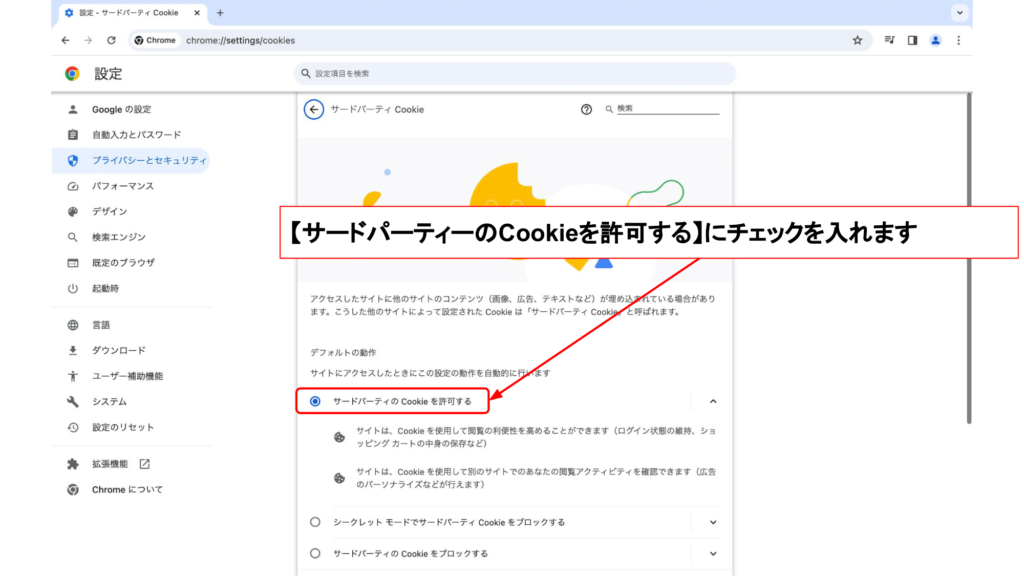
Task: Open the side panel icon in toolbar
Action: point(912,40)
